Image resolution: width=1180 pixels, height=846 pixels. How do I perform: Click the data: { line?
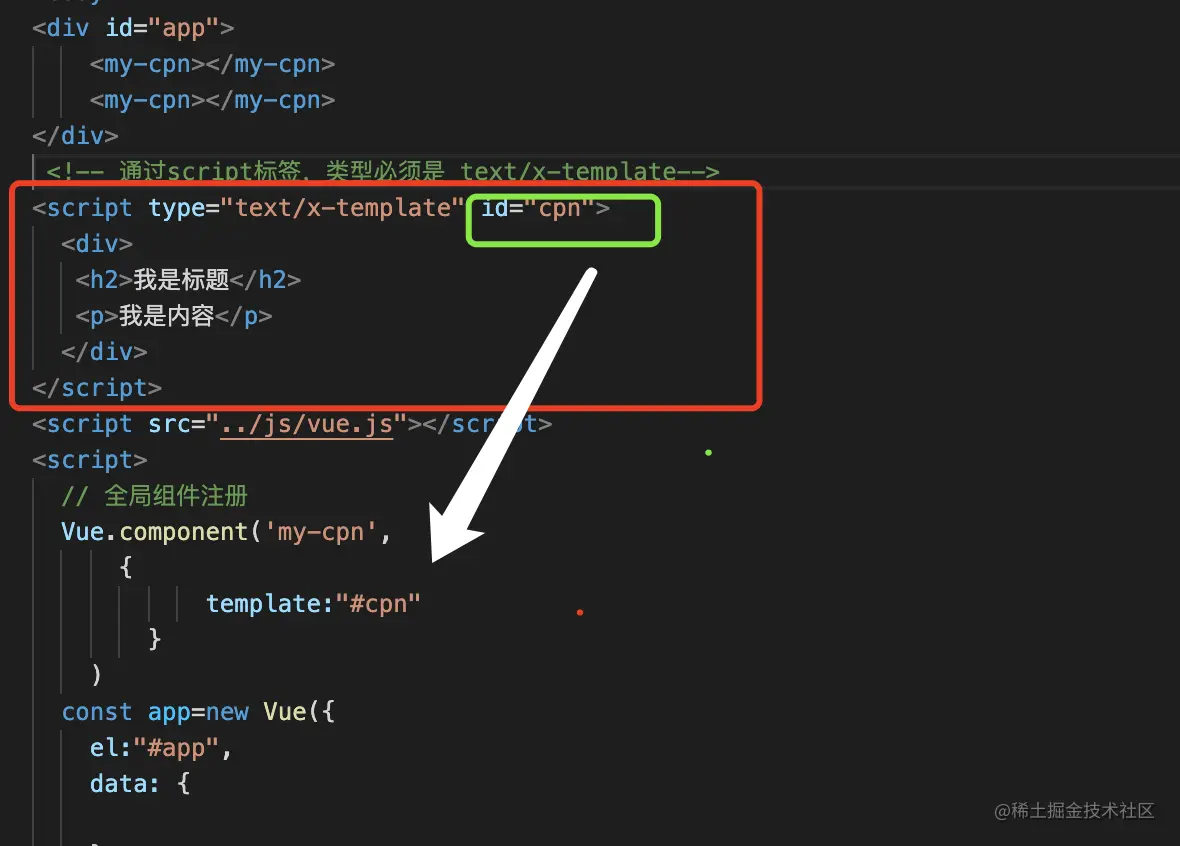point(140,784)
